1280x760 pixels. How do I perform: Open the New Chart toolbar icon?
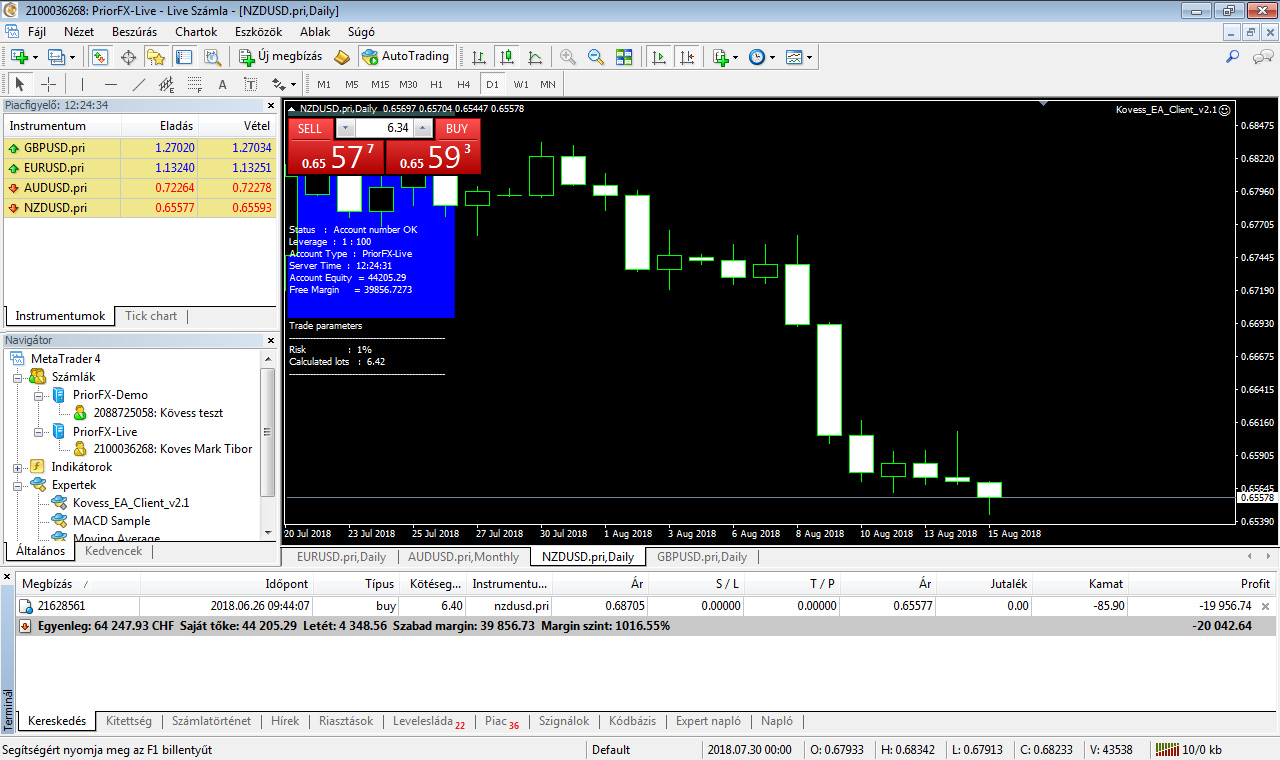click(19, 57)
